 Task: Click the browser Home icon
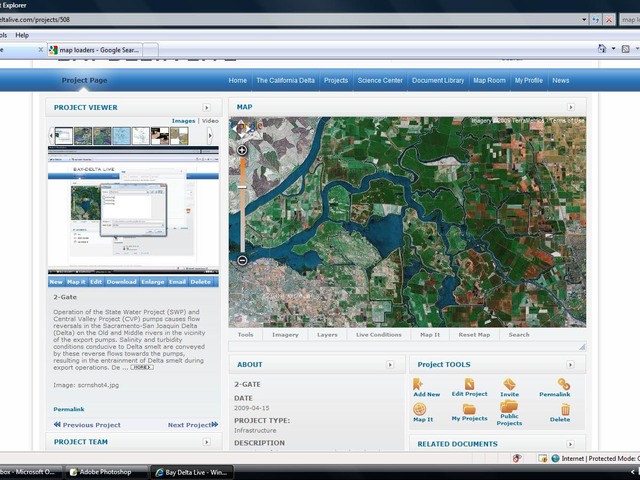pos(602,49)
